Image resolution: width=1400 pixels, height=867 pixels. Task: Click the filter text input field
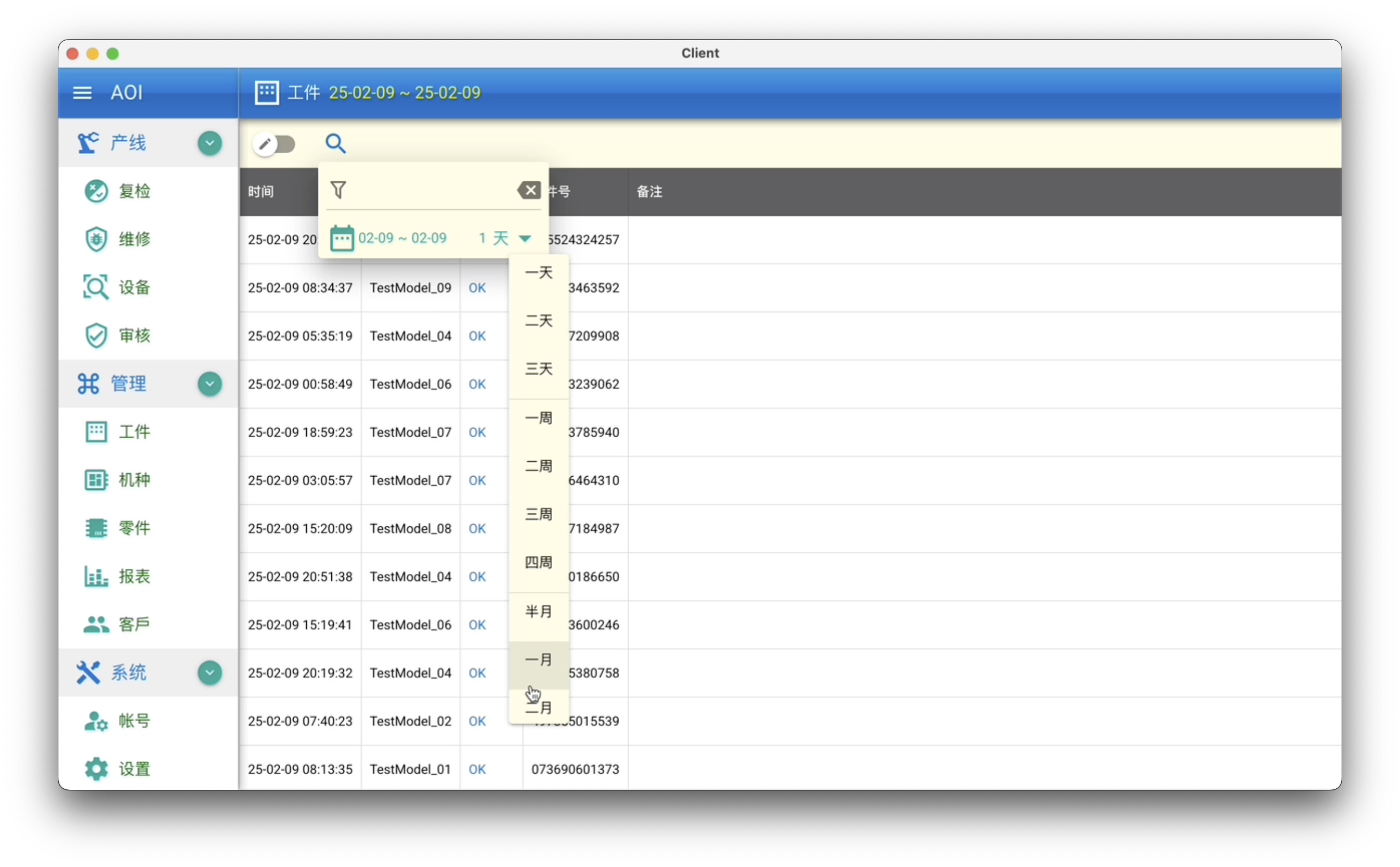[x=430, y=190]
